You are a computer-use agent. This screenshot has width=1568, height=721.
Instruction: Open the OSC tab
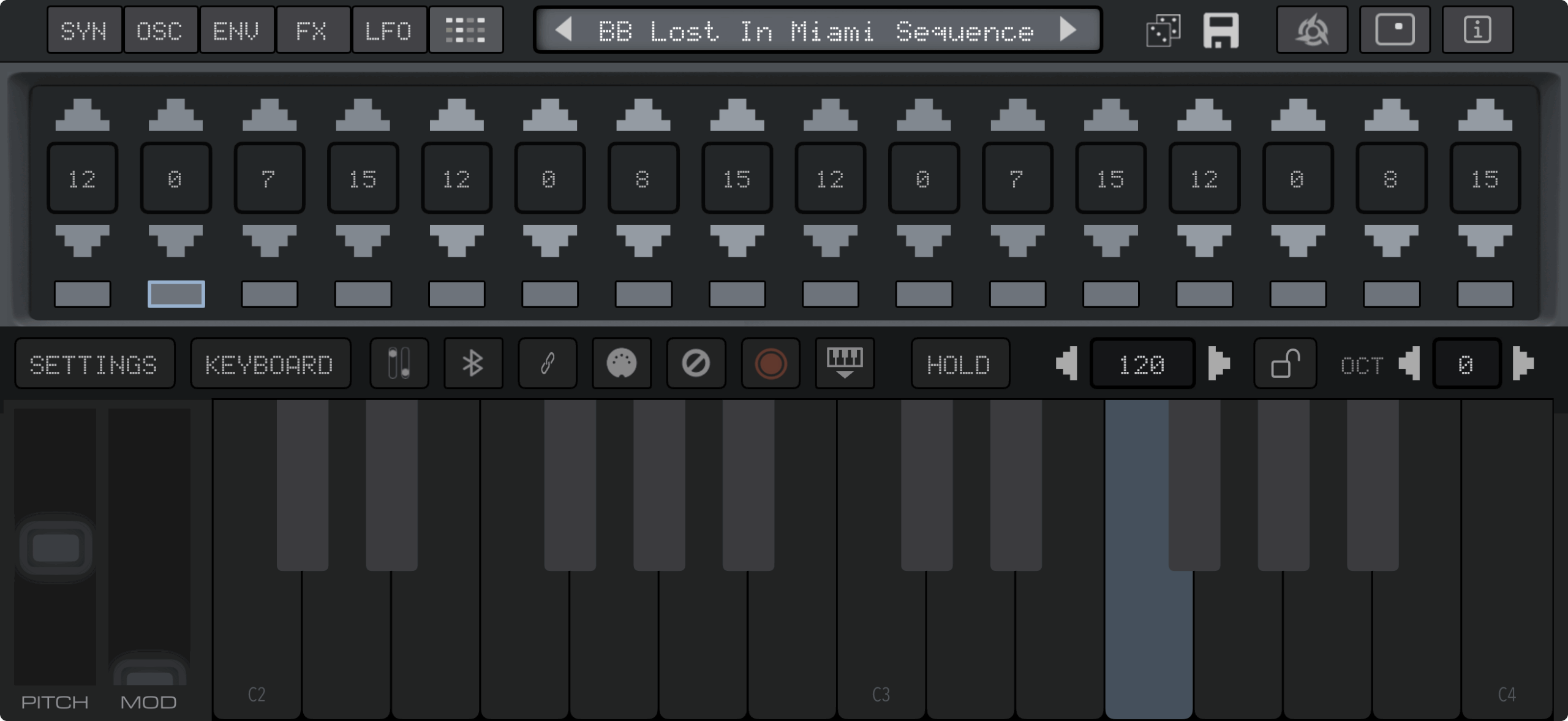(160, 30)
